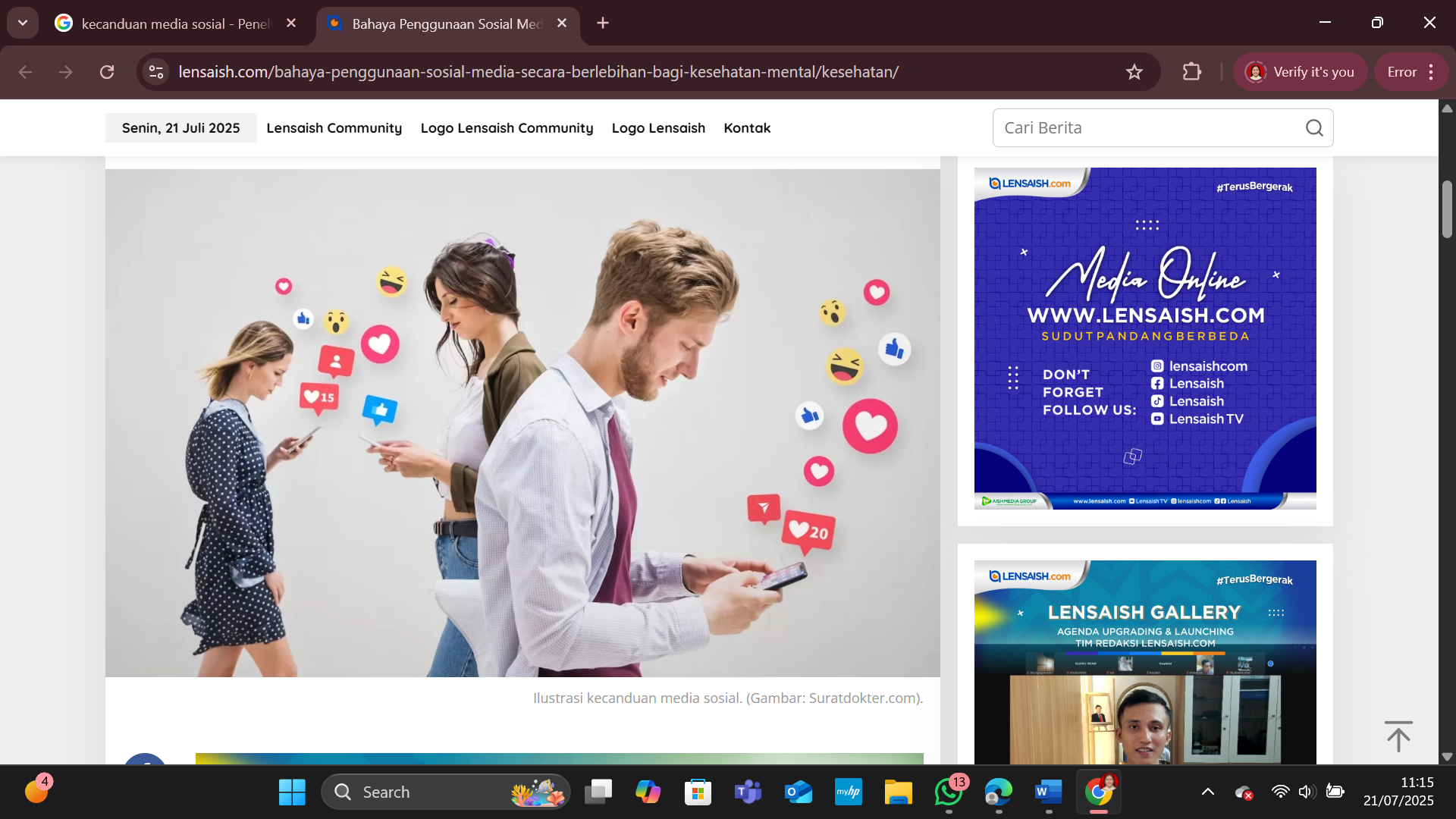The image size is (1456, 819).
Task: View site information icon in address bar
Action: 156,72
